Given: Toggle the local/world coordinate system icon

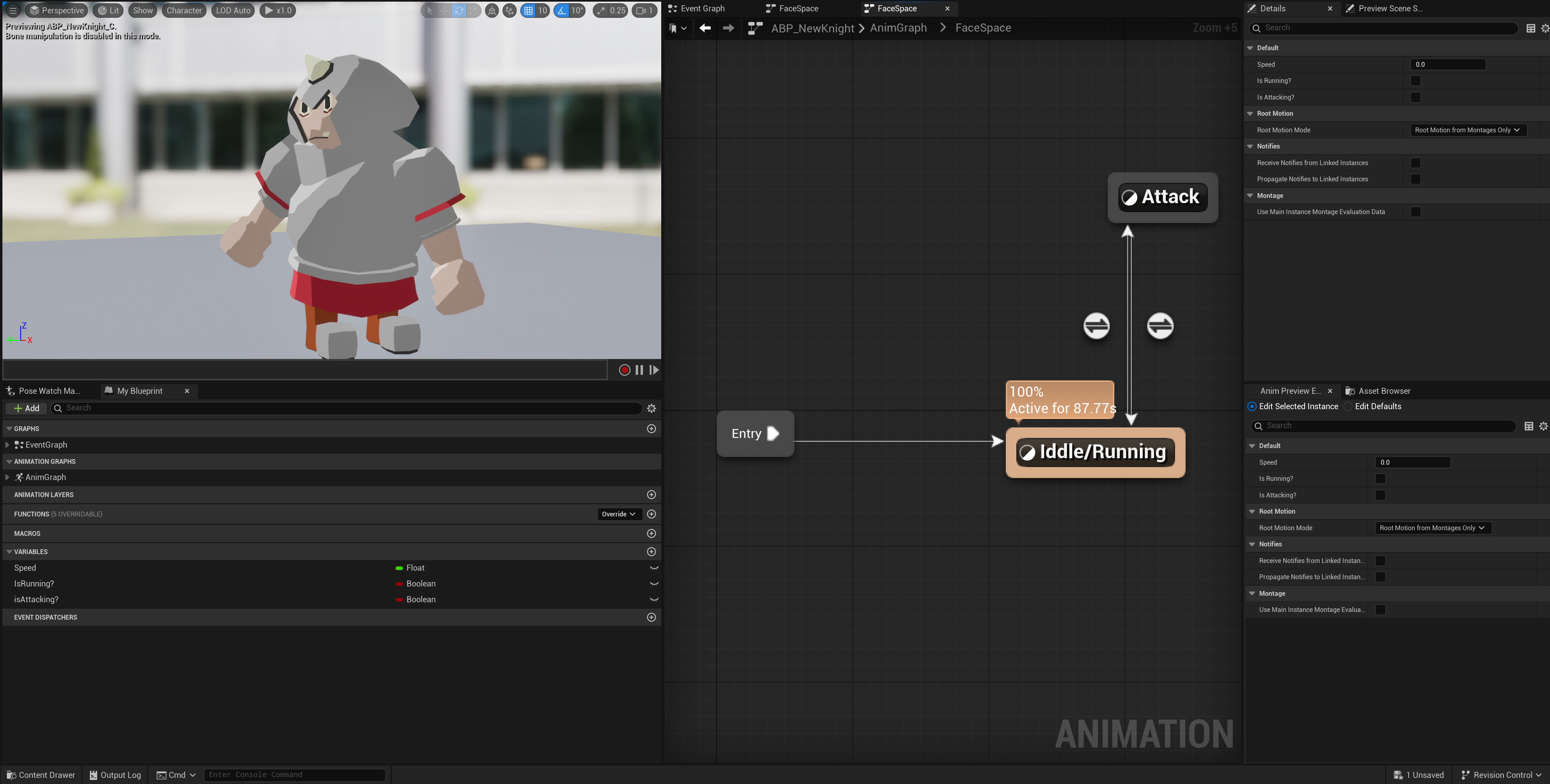Looking at the screenshot, I should [x=492, y=10].
